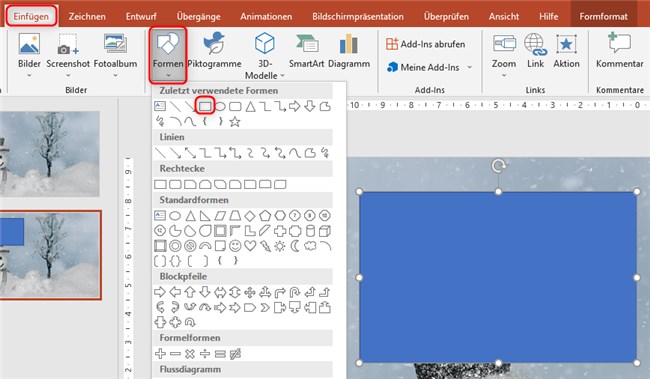Open the Ansicht tab
650x379 pixels.
(504, 17)
